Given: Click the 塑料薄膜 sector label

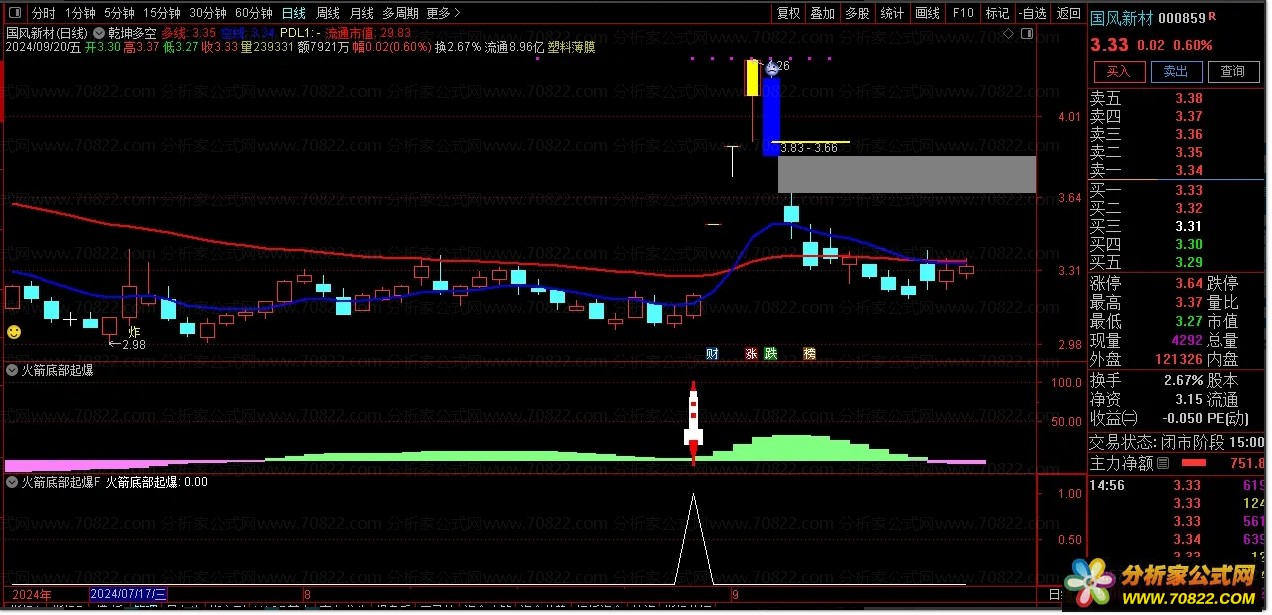Looking at the screenshot, I should click(x=569, y=46).
